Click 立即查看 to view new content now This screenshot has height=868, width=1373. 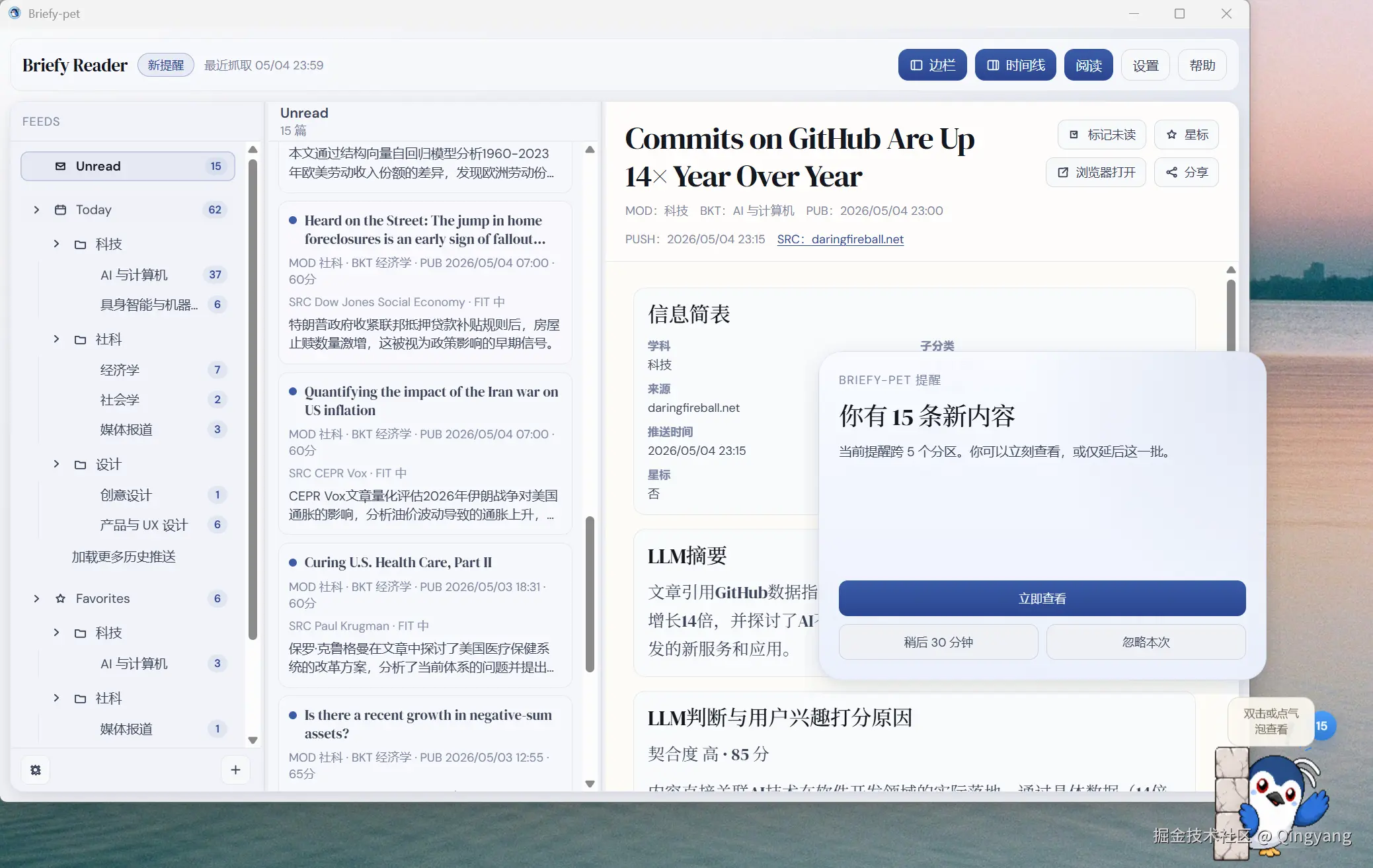(1042, 598)
